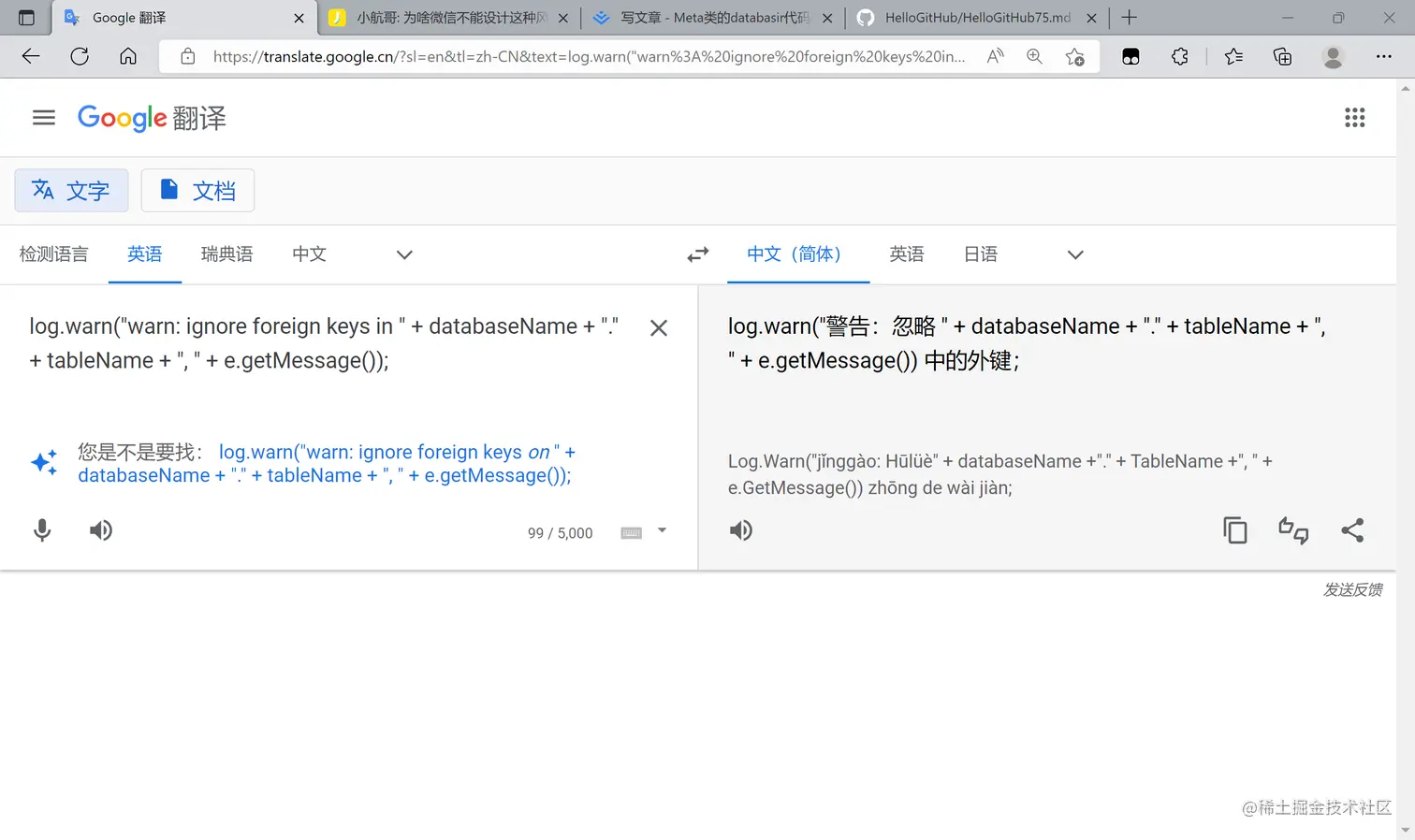Share the translation
Viewport: 1415px width, 840px height.
[x=1352, y=530]
